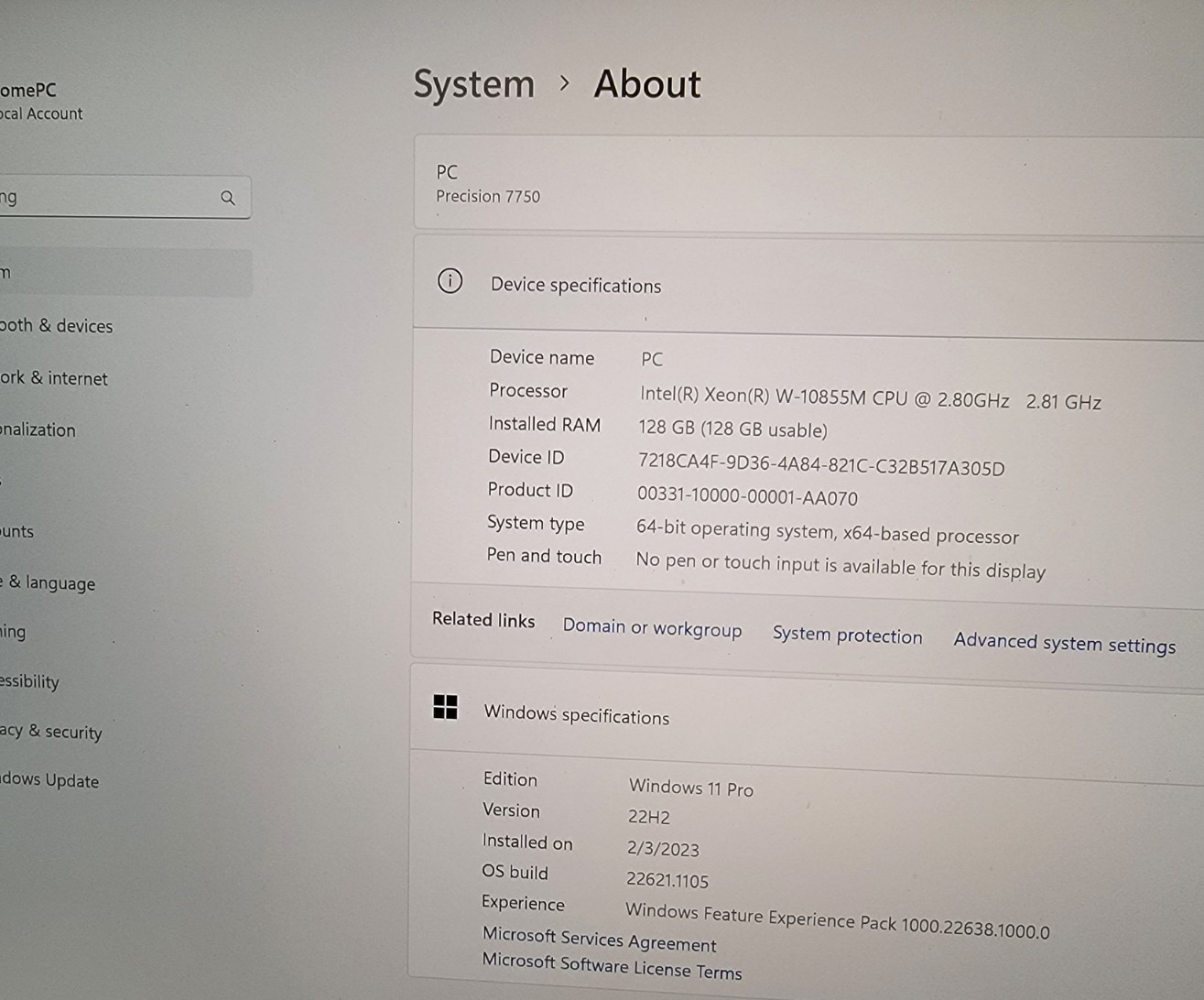
Task: Click the Related links label
Action: pos(483,620)
